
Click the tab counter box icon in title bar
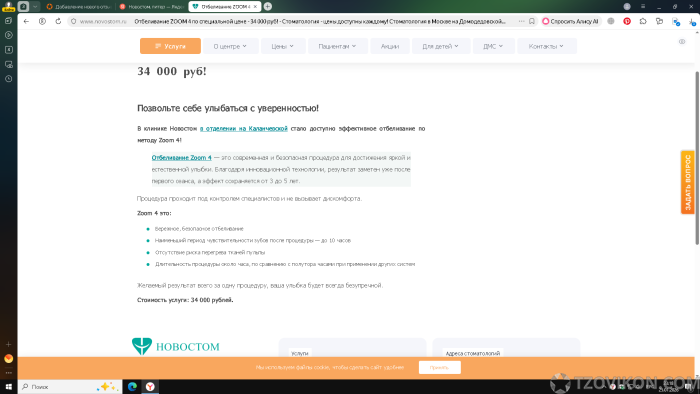coord(24,6)
